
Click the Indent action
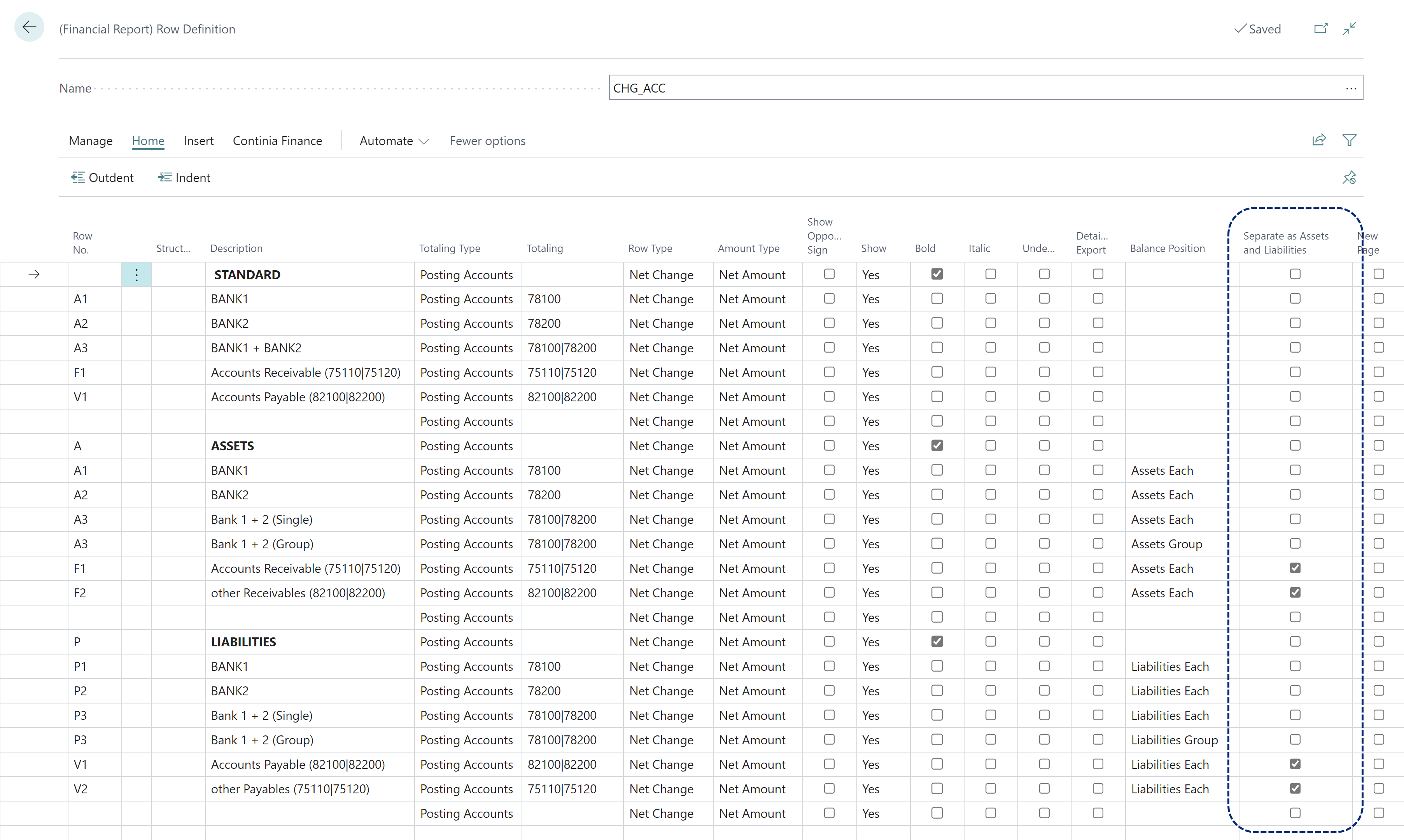[184, 178]
